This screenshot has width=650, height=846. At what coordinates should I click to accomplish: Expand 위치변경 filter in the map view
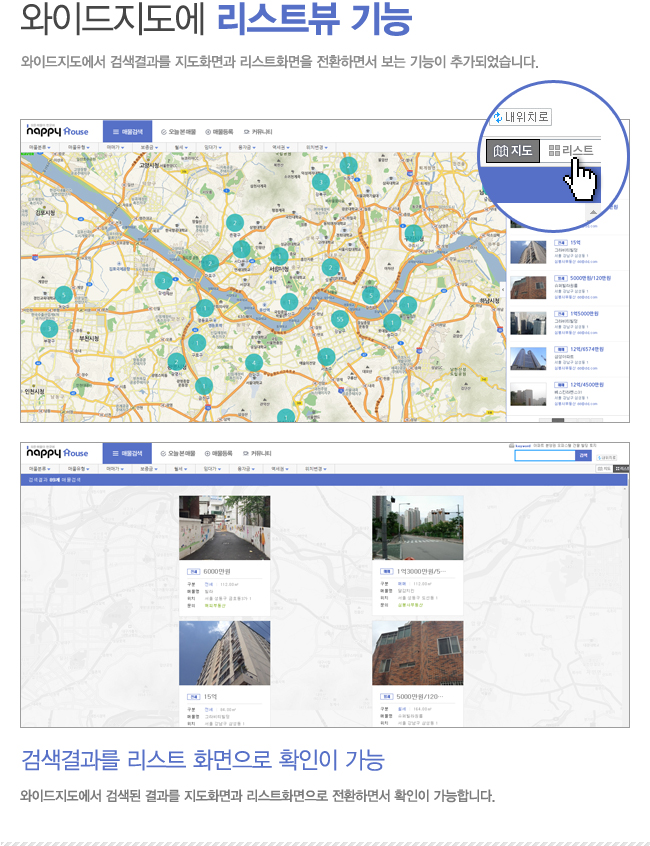(317, 147)
